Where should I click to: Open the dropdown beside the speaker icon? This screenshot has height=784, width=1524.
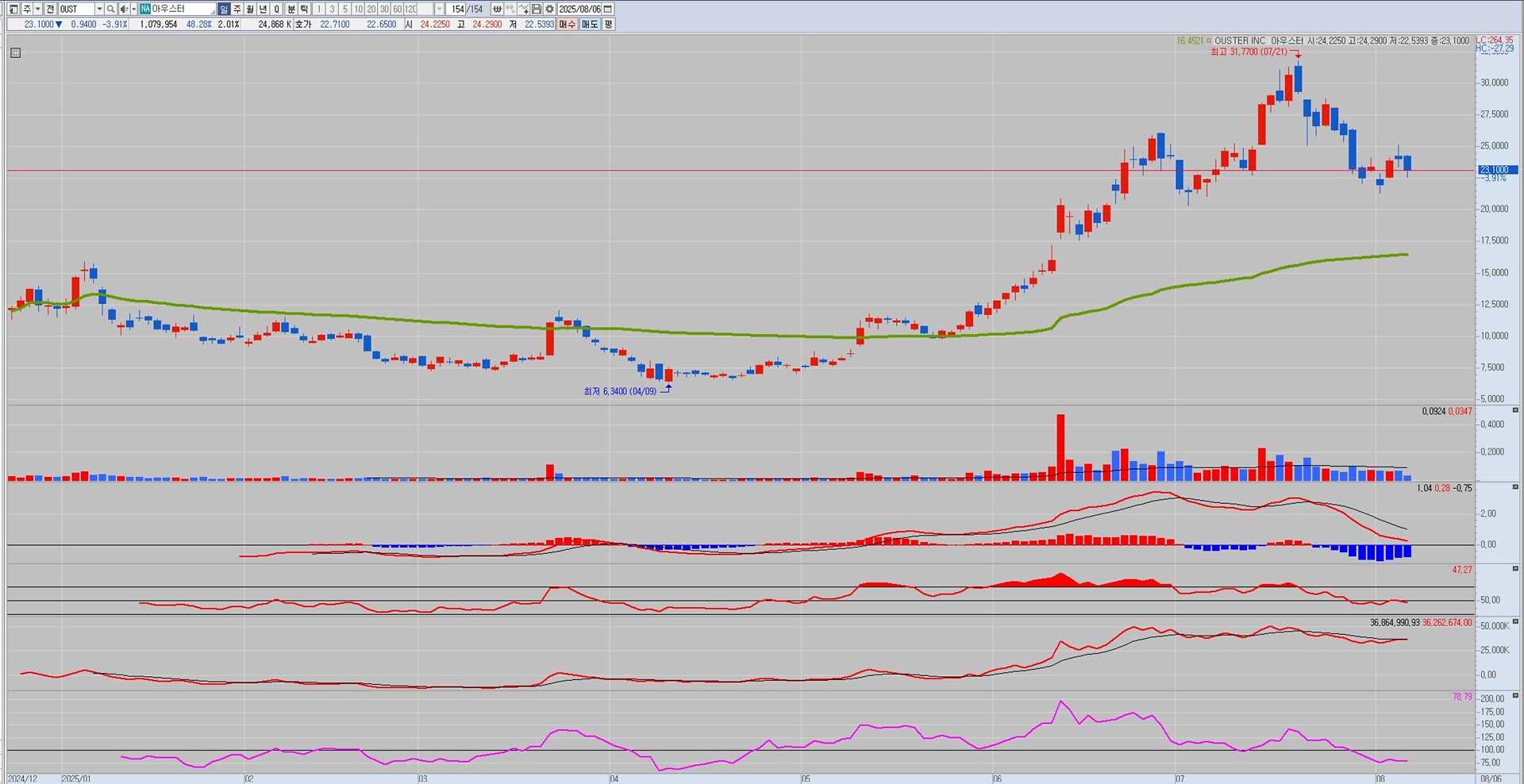[x=133, y=9]
